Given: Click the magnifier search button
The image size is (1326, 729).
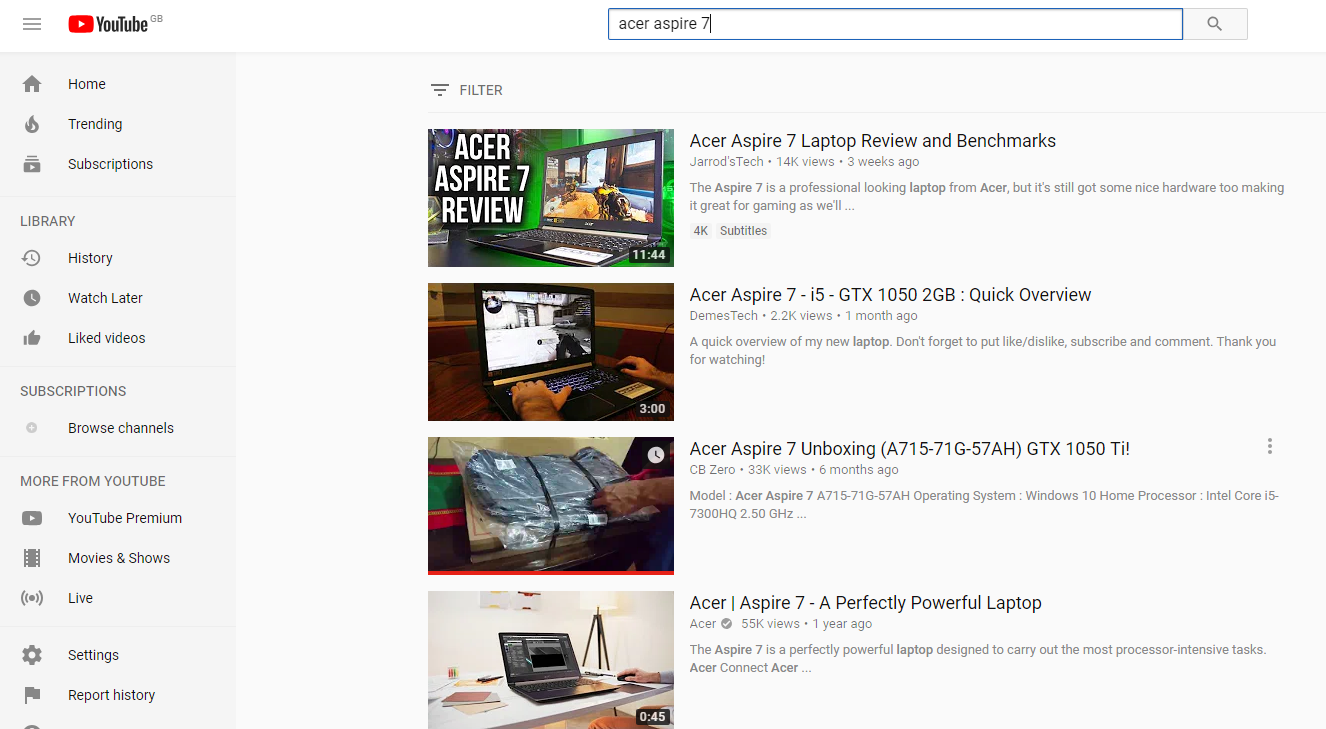Looking at the screenshot, I should [x=1215, y=24].
